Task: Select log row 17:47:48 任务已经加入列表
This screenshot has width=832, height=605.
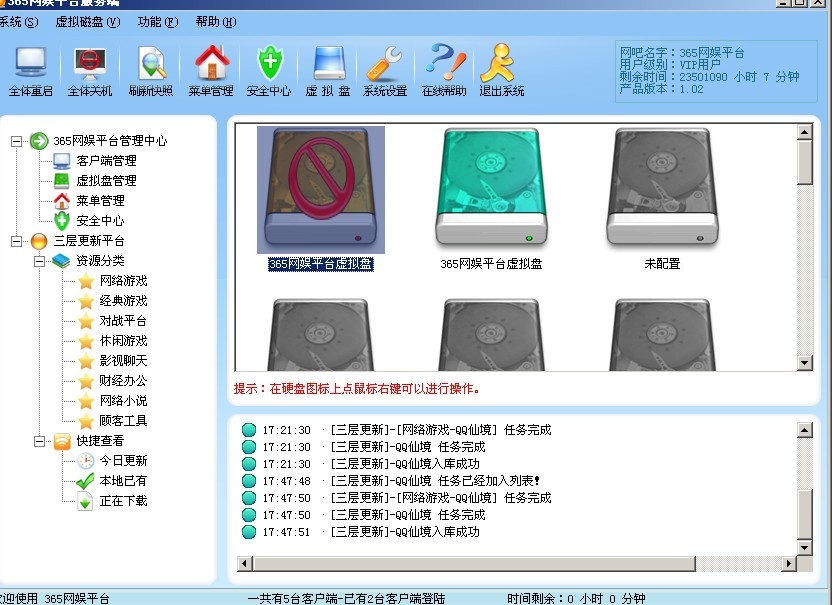Action: click(391, 481)
